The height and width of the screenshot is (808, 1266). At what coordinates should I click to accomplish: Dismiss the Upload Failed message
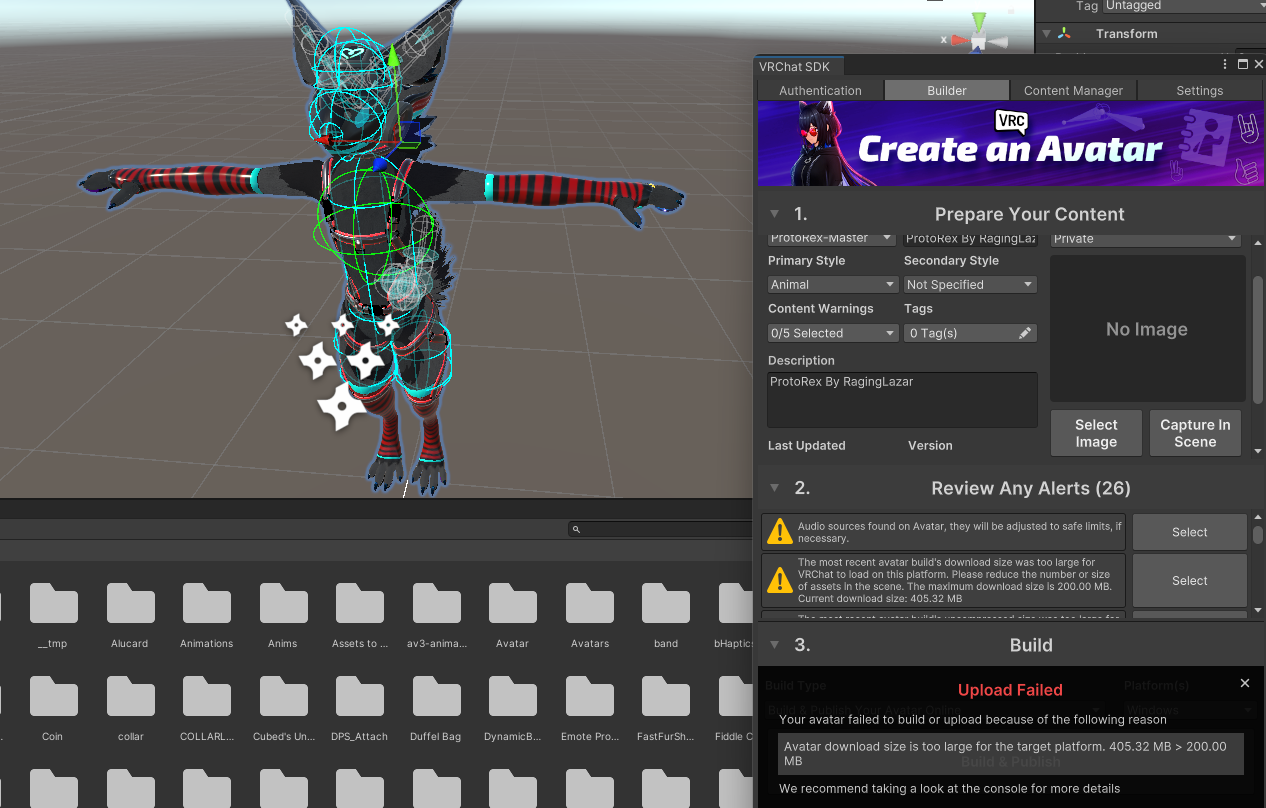1245,683
